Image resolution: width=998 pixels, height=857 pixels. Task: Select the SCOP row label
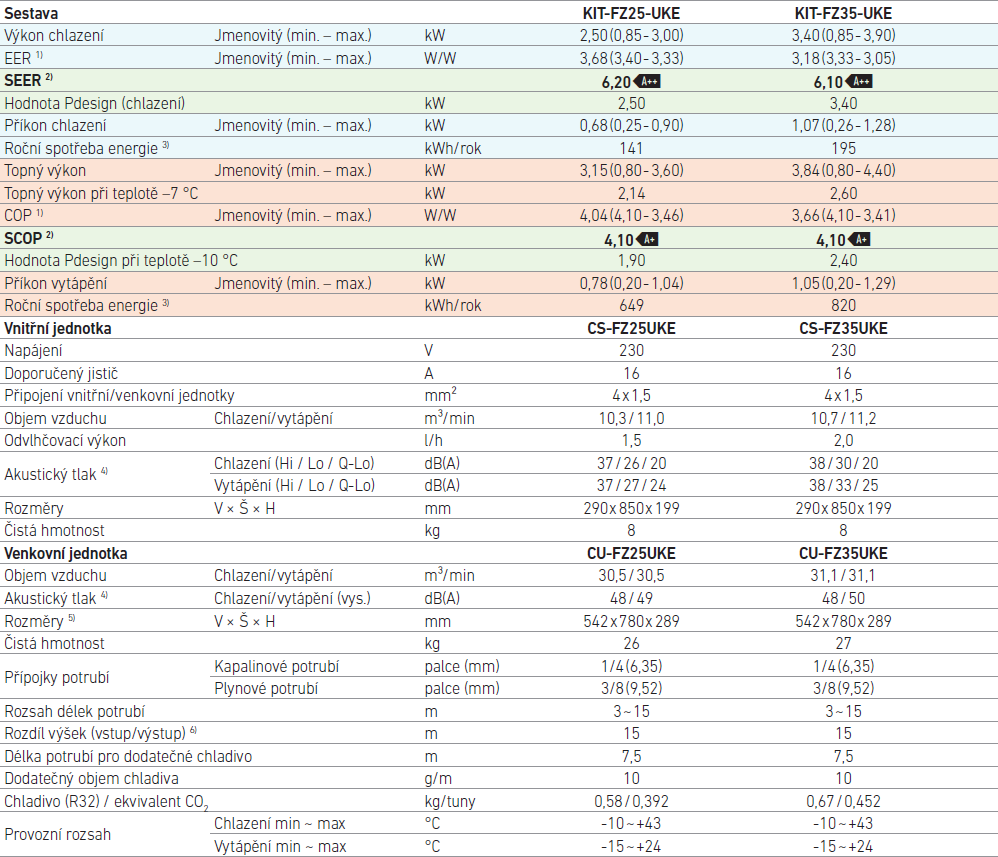(29, 238)
